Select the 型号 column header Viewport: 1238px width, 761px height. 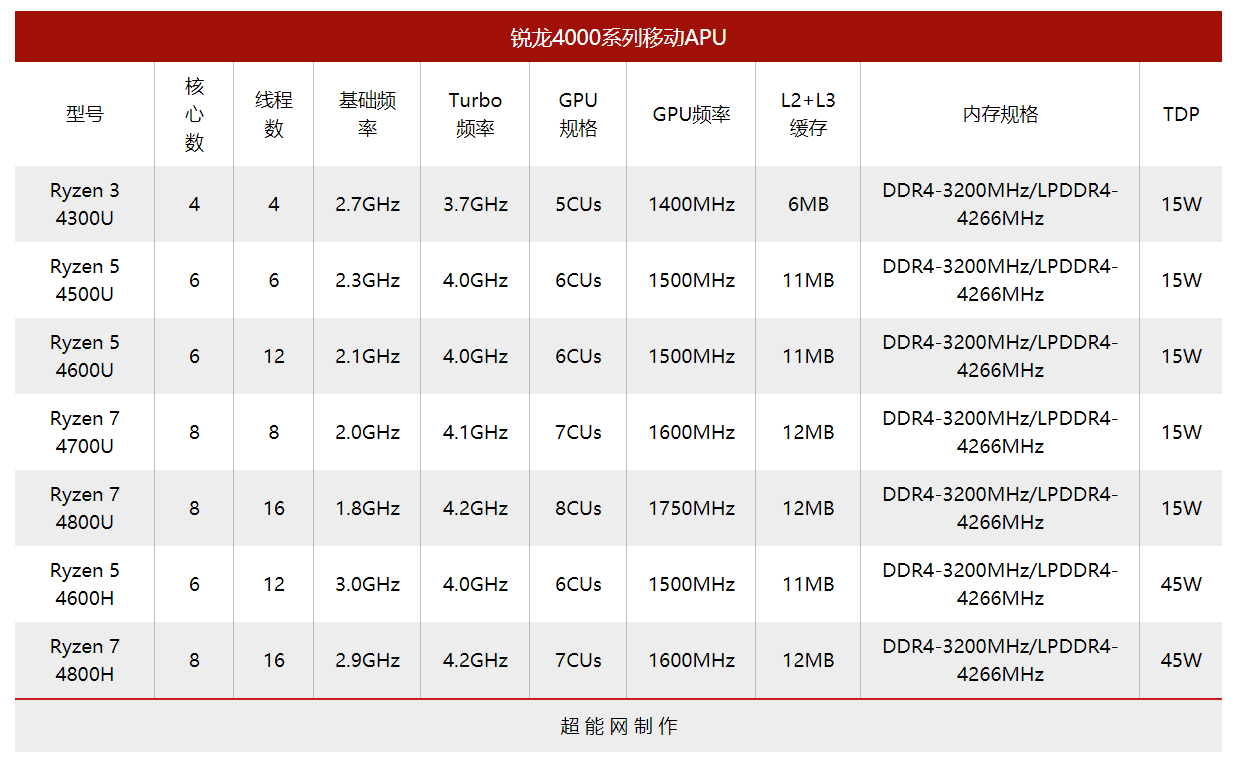(85, 114)
